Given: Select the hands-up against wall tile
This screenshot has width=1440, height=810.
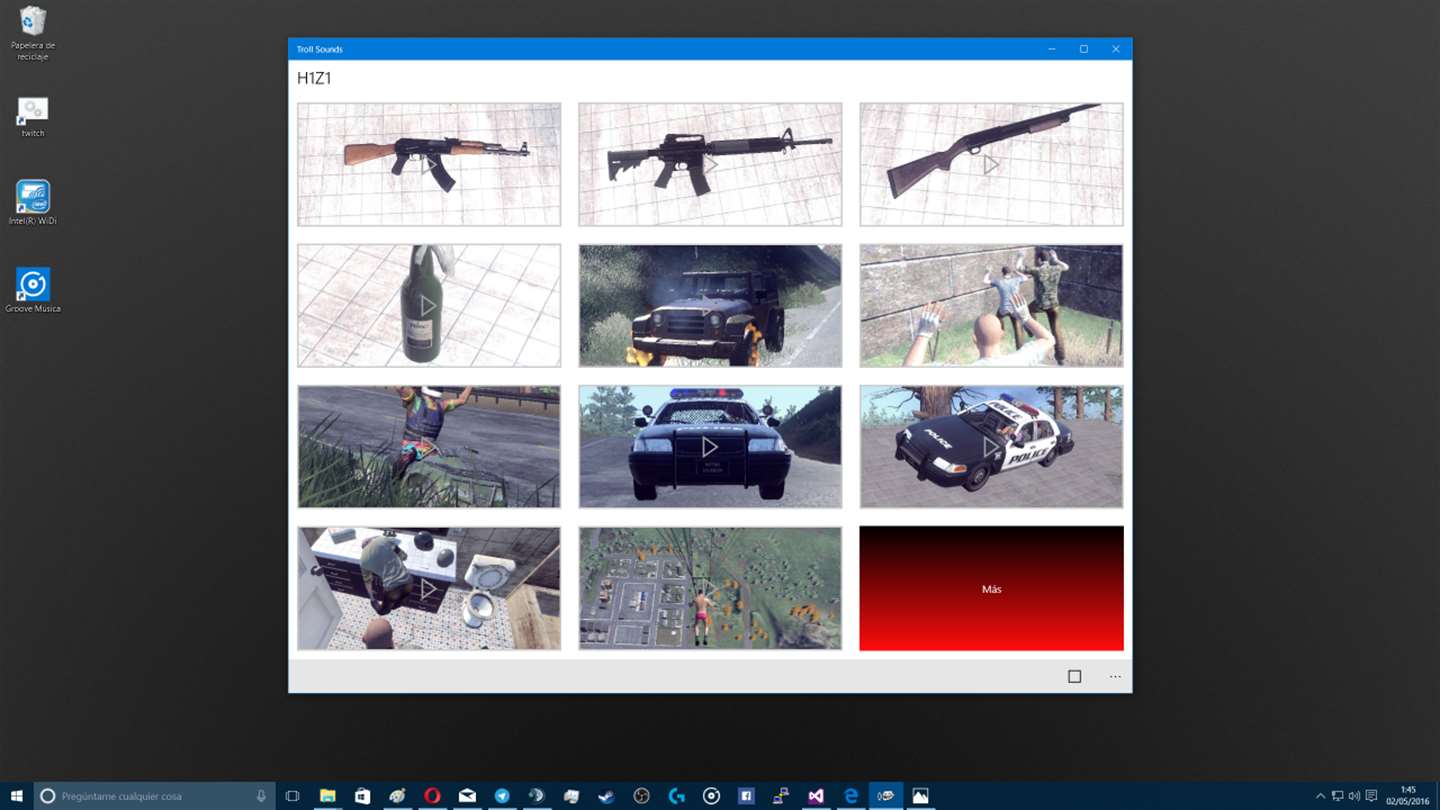Looking at the screenshot, I should point(991,306).
